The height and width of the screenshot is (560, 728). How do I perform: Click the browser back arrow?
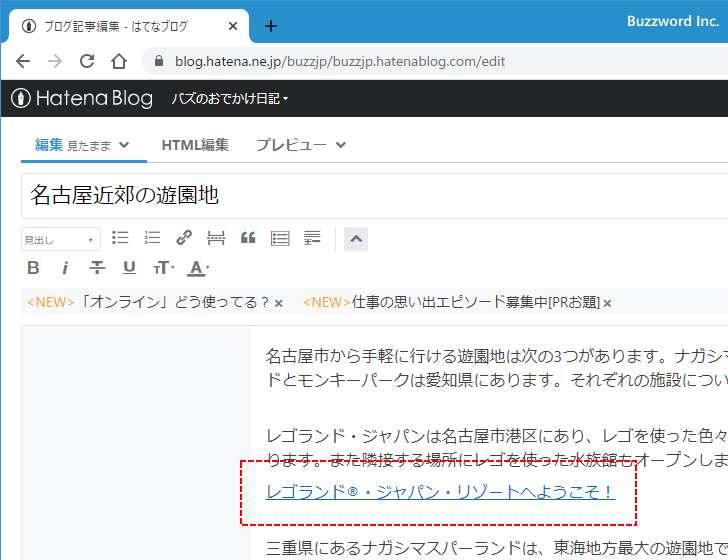[x=23, y=61]
